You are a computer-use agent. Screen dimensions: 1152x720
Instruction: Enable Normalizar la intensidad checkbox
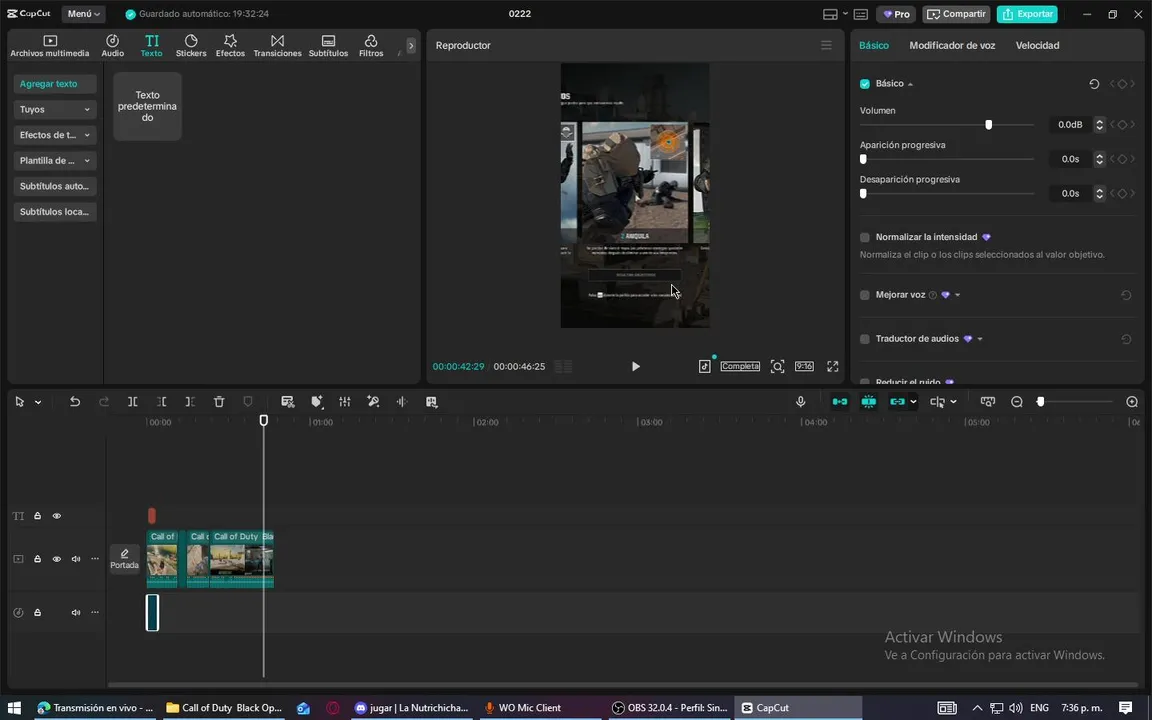(x=865, y=237)
